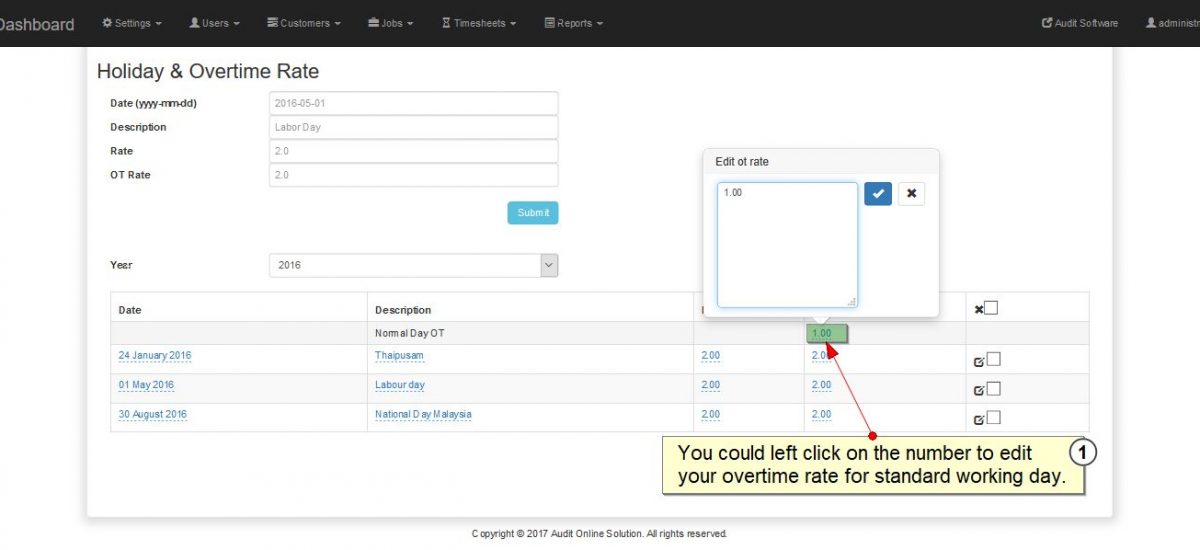Image resolution: width=1200 pixels, height=550 pixels.
Task: Open the Timesheets menu
Action: coord(479,23)
